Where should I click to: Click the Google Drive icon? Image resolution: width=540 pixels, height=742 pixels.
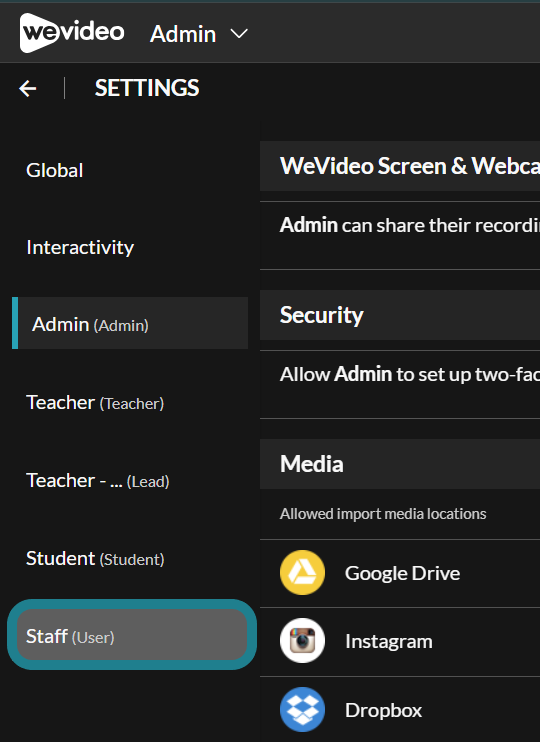click(x=302, y=573)
